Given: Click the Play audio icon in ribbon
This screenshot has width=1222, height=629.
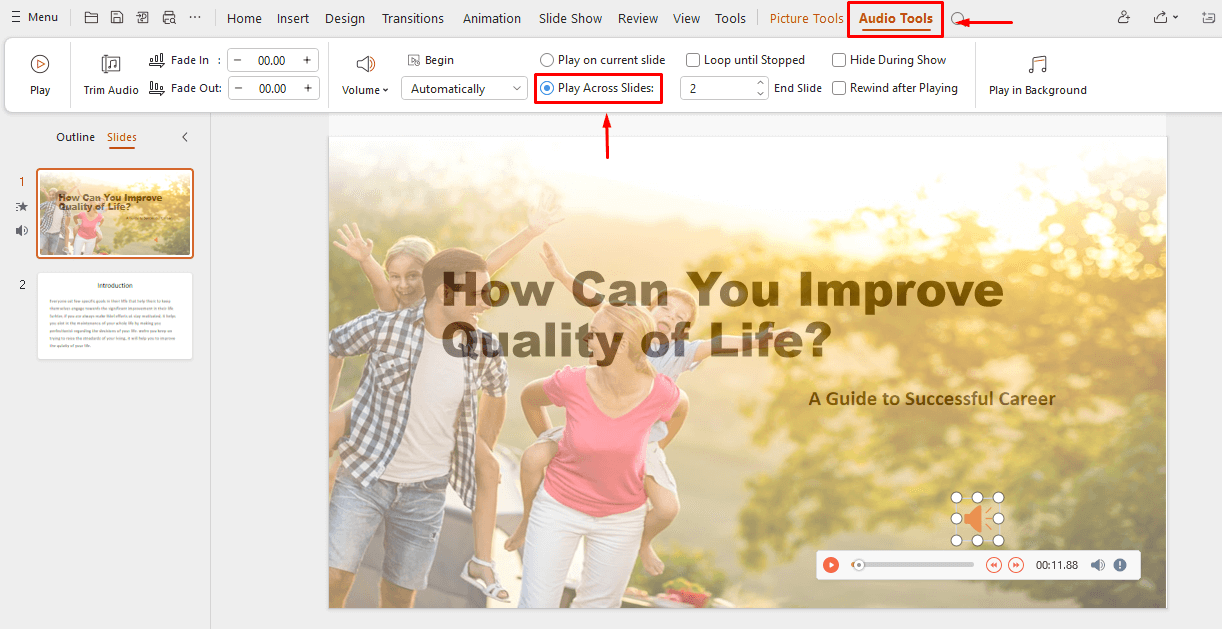Looking at the screenshot, I should point(40,65).
